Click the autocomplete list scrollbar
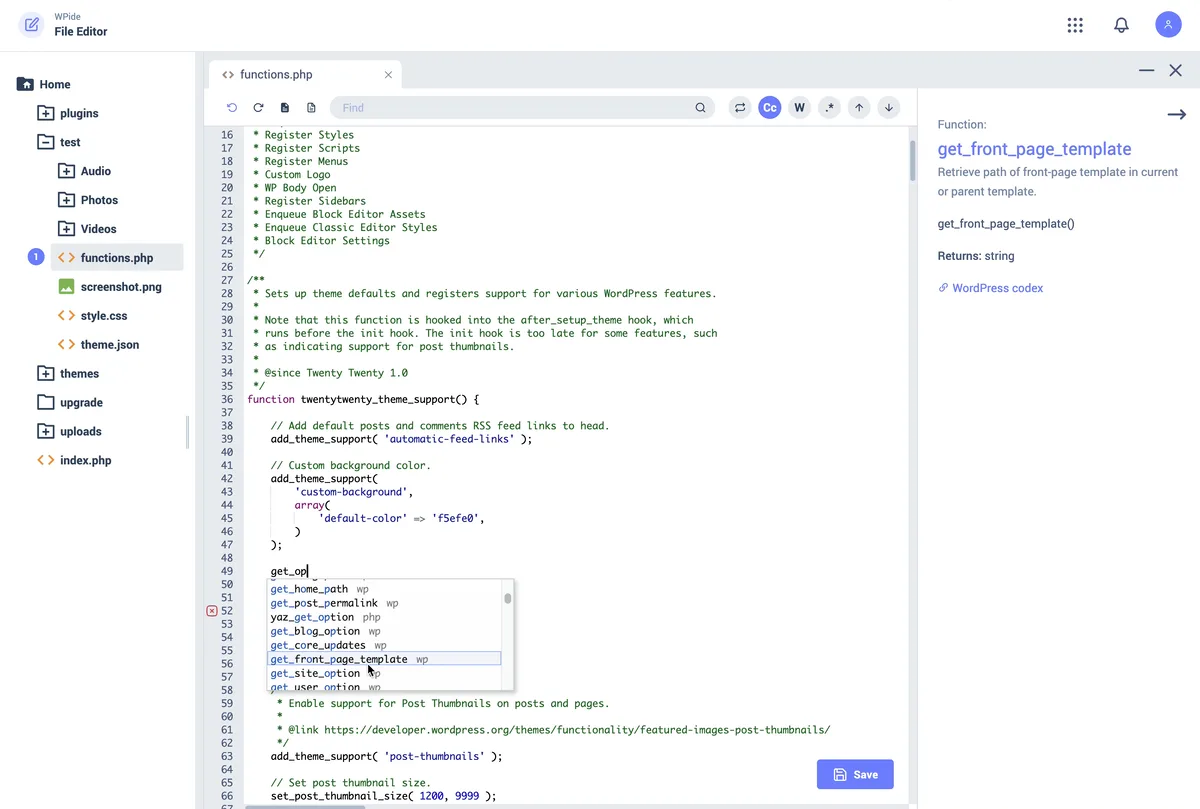The width and height of the screenshot is (1200, 809). 508,598
